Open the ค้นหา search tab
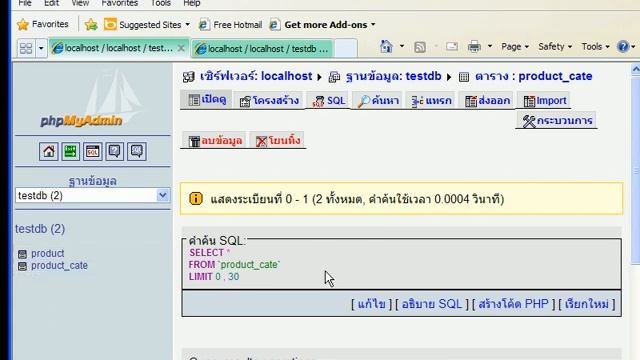The height and width of the screenshot is (360, 640). pos(378,101)
